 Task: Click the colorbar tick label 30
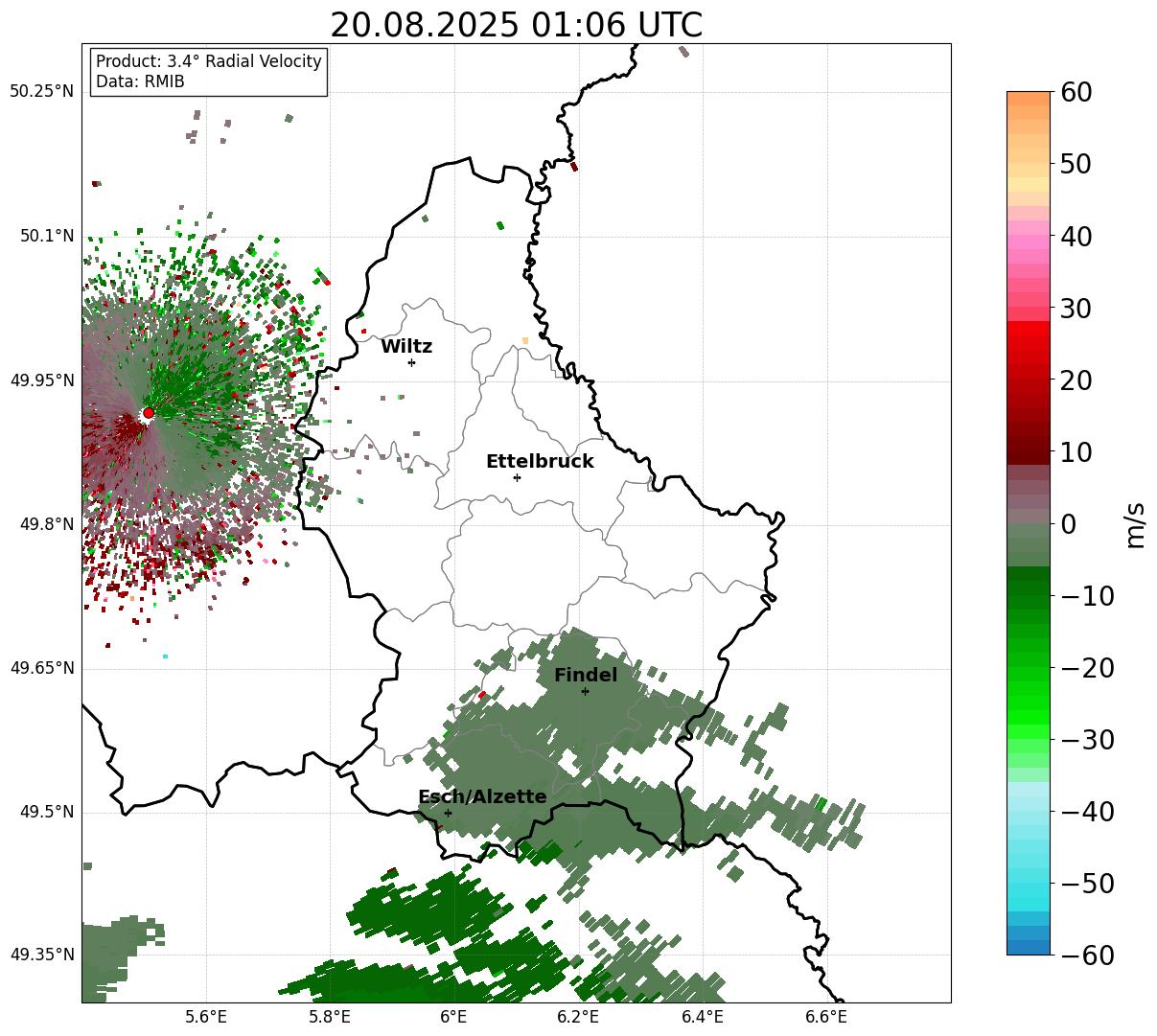click(x=1075, y=309)
